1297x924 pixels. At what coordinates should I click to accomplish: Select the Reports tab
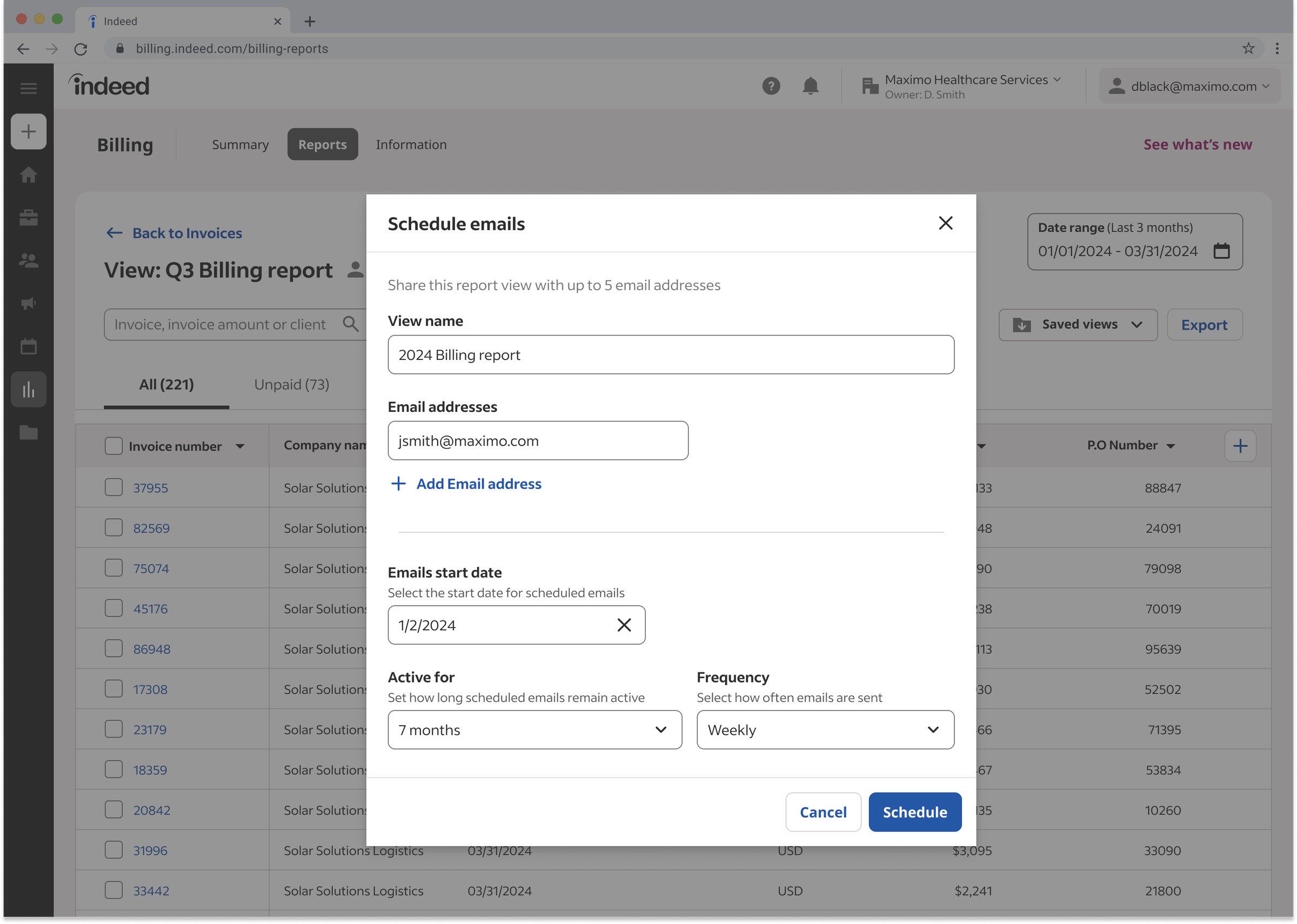pyautogui.click(x=323, y=144)
